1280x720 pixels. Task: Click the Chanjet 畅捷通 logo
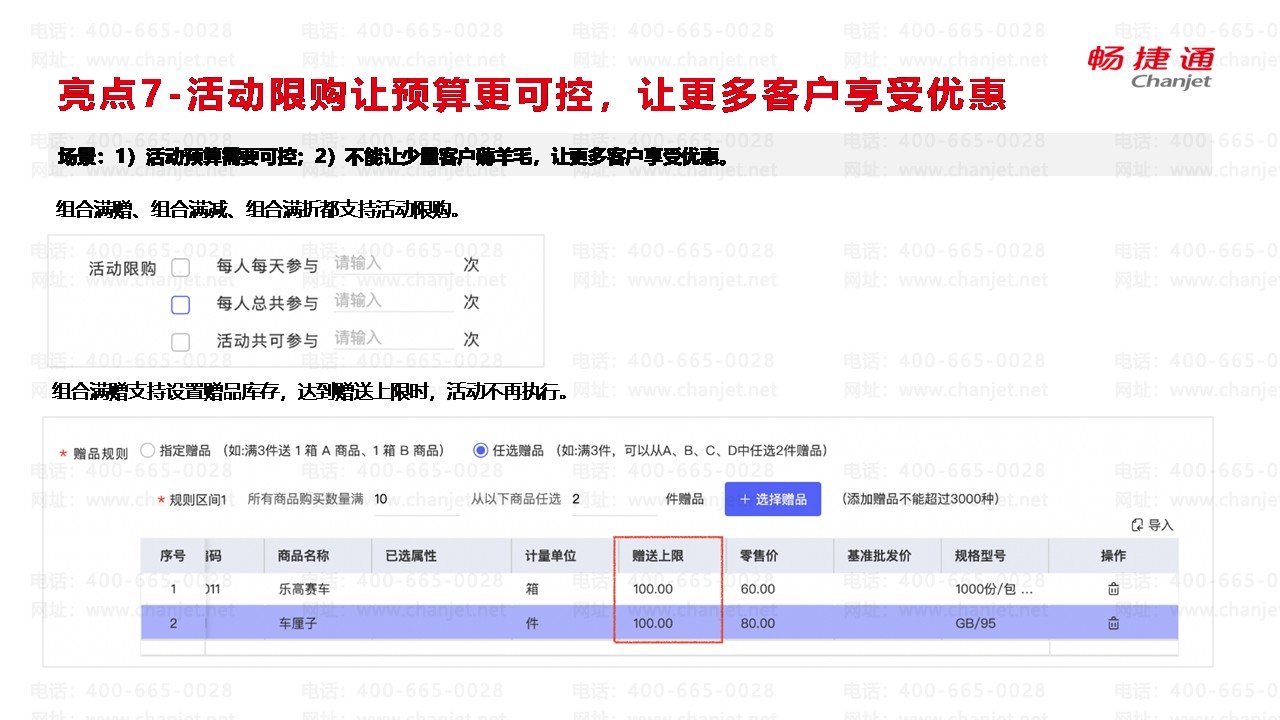[1151, 67]
